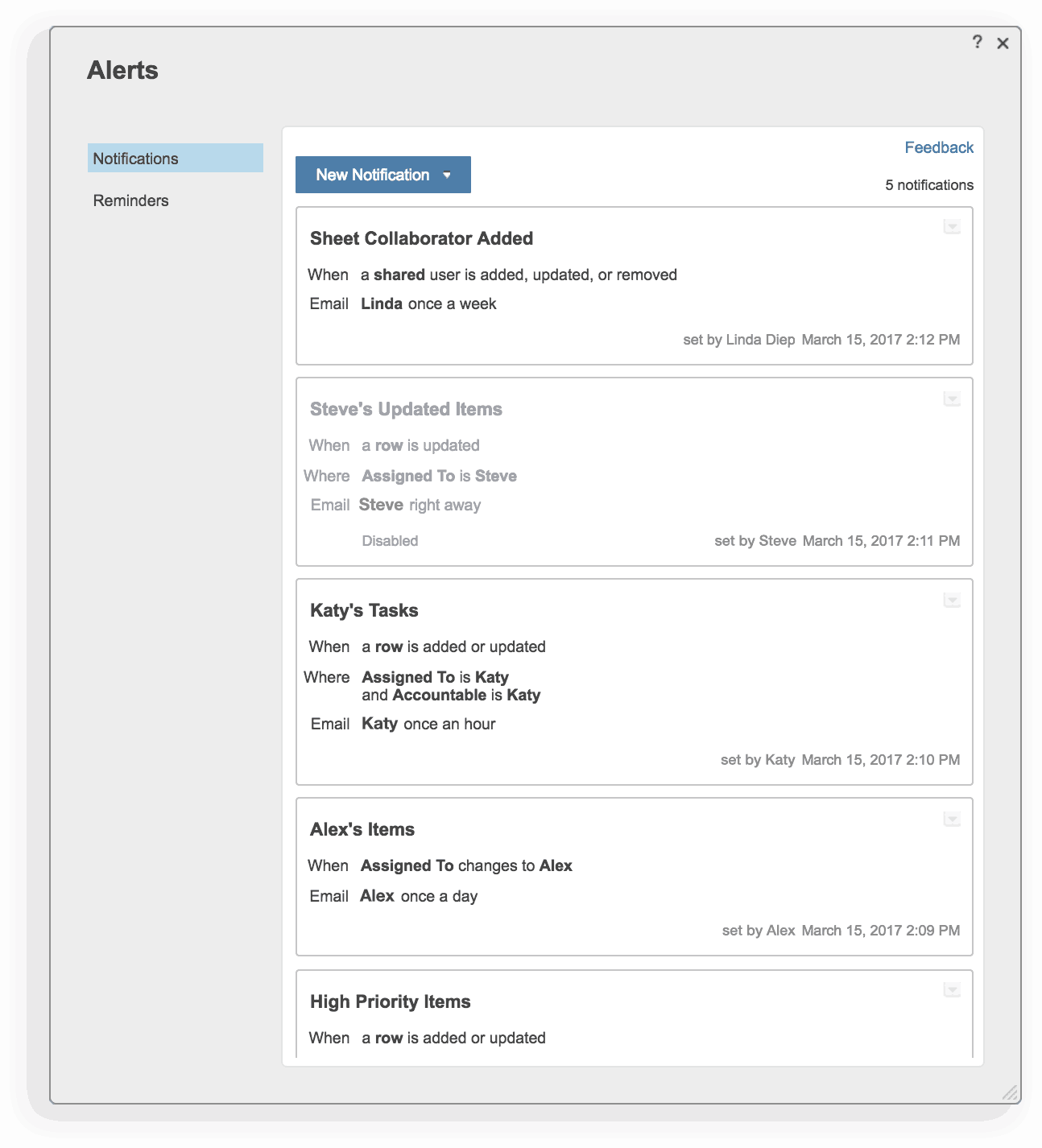Select the High Priority Items heading
The width and height of the screenshot is (1042, 1148).
(390, 1001)
